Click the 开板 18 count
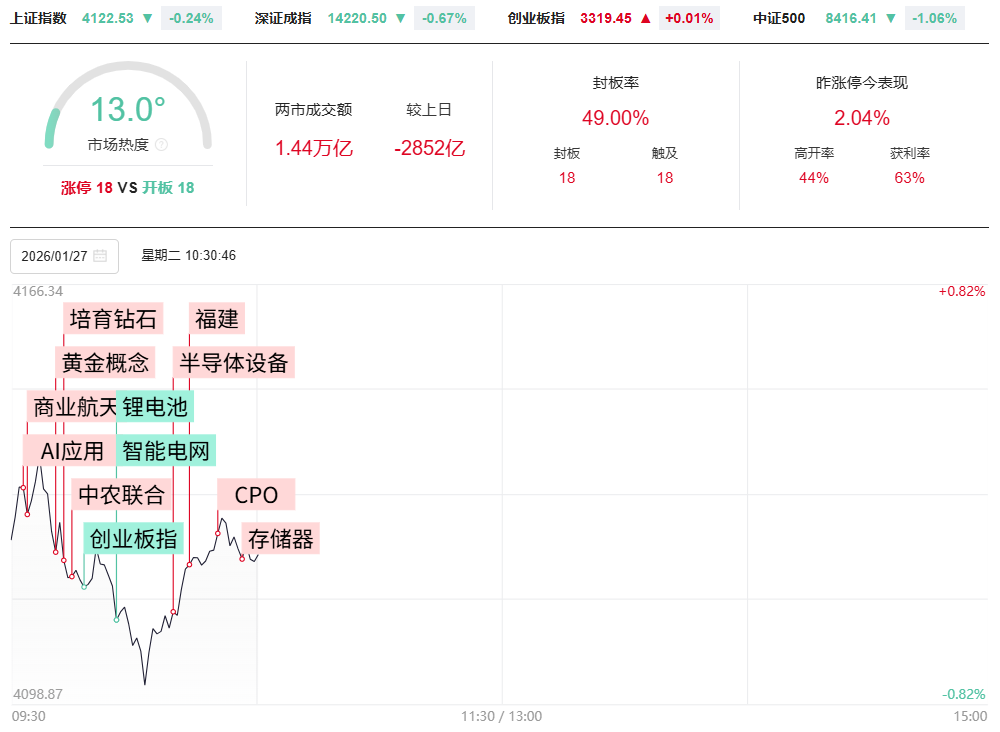The width and height of the screenshot is (1000, 732). tap(168, 187)
